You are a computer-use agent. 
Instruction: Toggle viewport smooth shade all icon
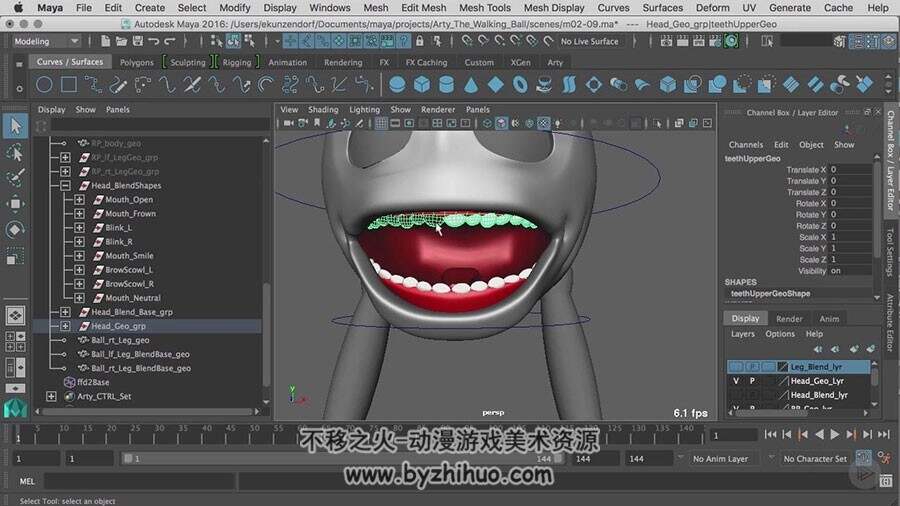tap(501, 123)
